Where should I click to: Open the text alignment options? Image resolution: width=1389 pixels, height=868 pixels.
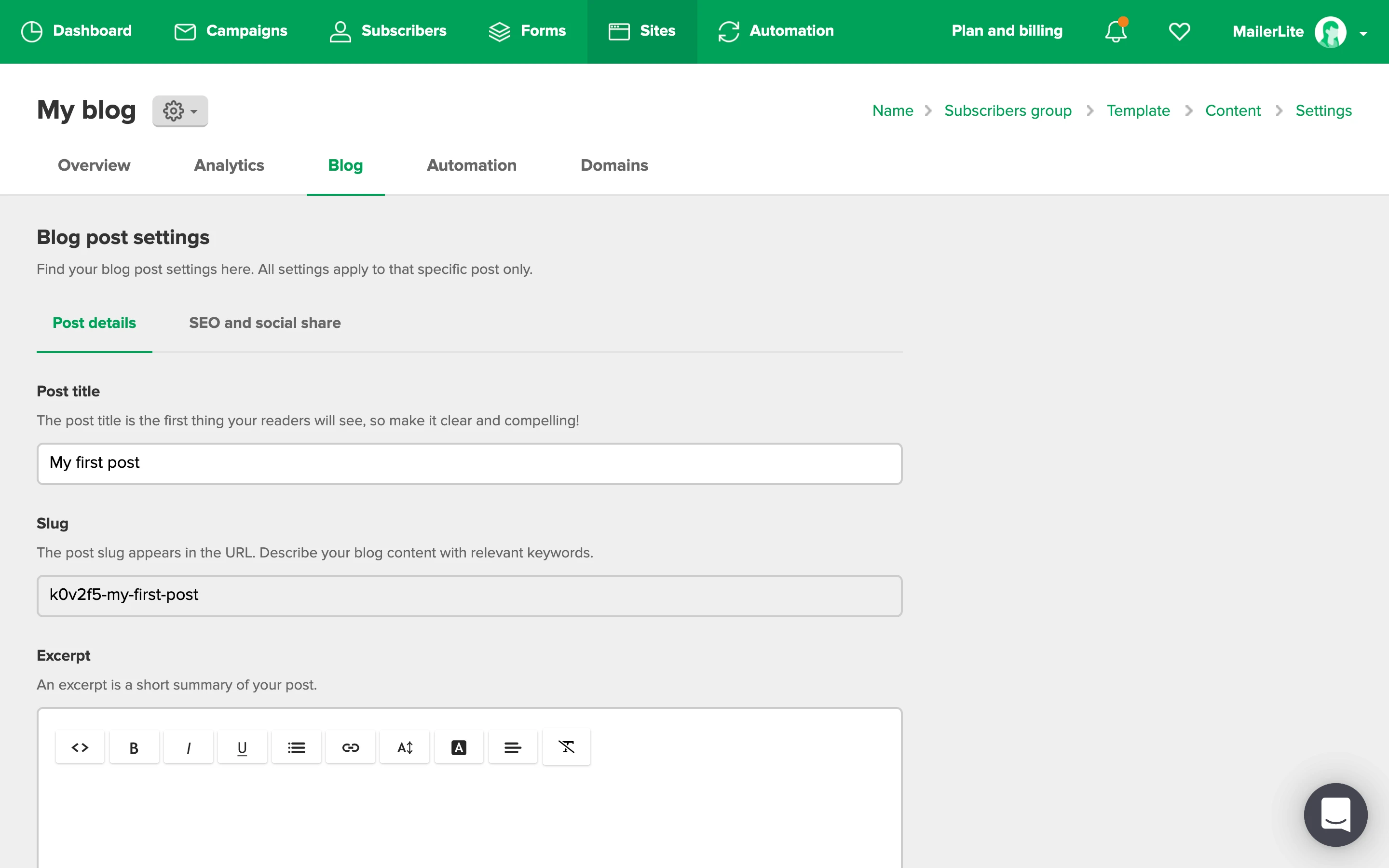pos(513,747)
